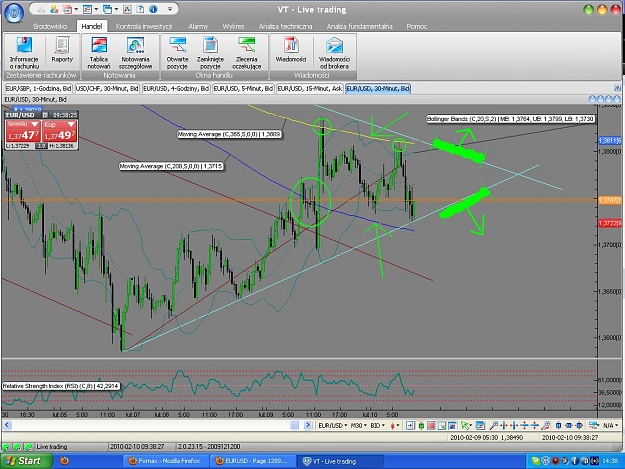Click the Windows Start button
Screen dimensions: 625x469
(26, 461)
